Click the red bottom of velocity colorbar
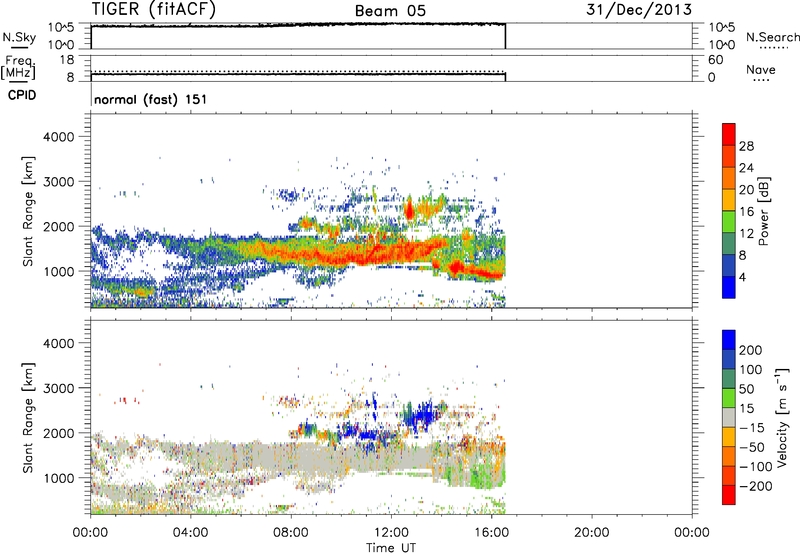Viewport: 800px width, 554px height. (729, 495)
